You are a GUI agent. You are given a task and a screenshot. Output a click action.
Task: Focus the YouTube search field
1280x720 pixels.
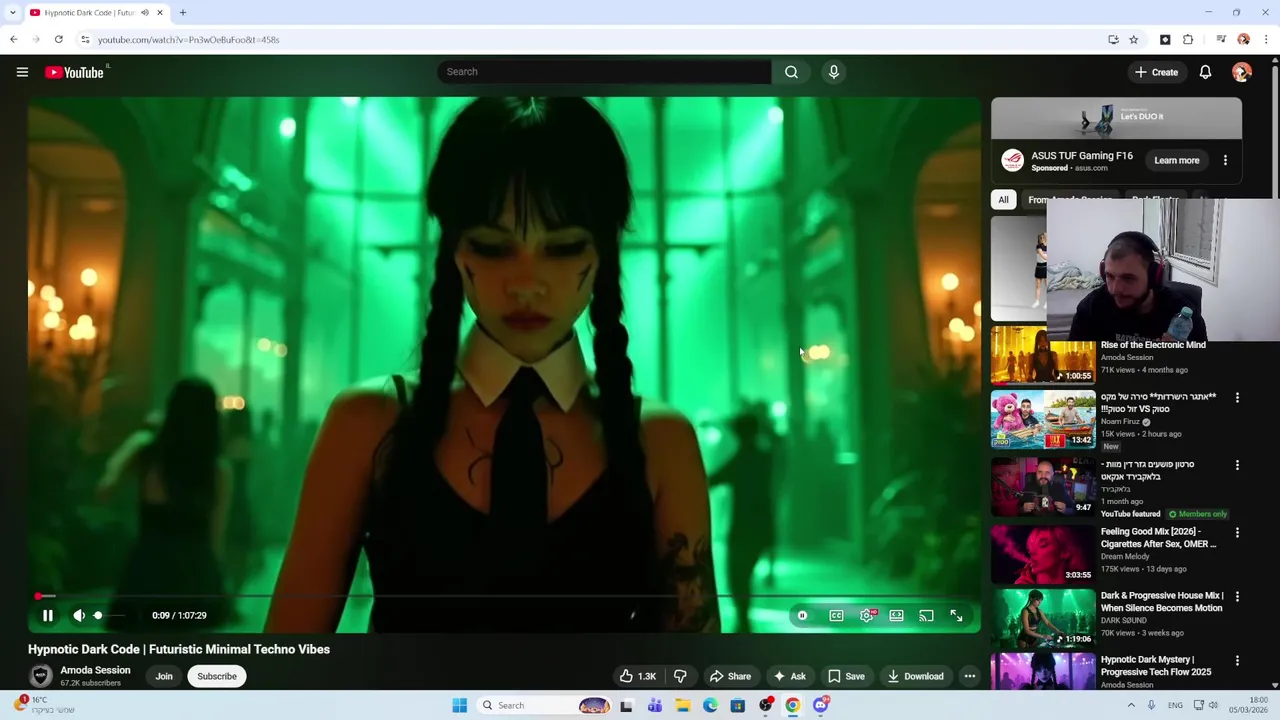click(604, 72)
